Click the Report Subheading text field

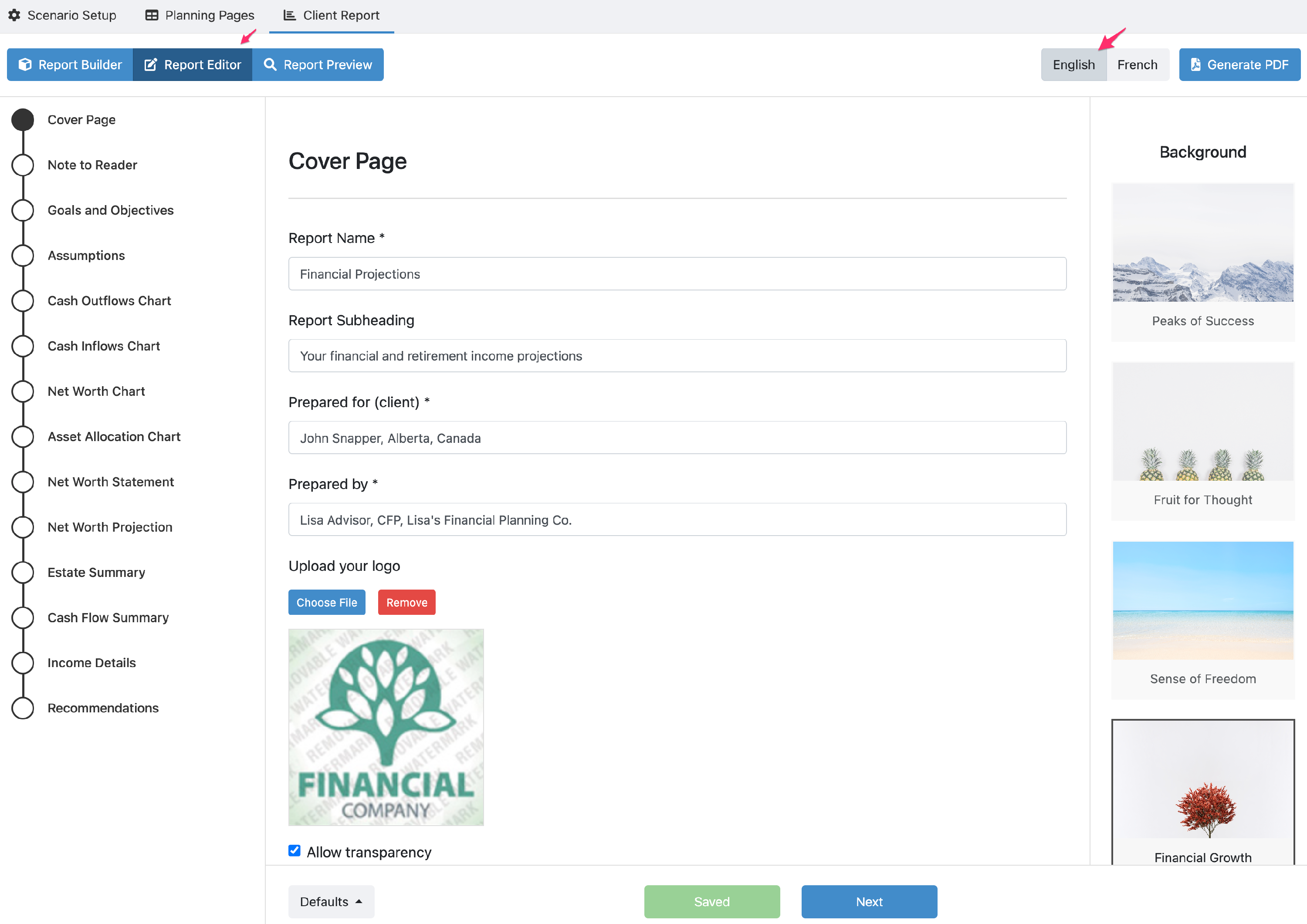click(677, 356)
